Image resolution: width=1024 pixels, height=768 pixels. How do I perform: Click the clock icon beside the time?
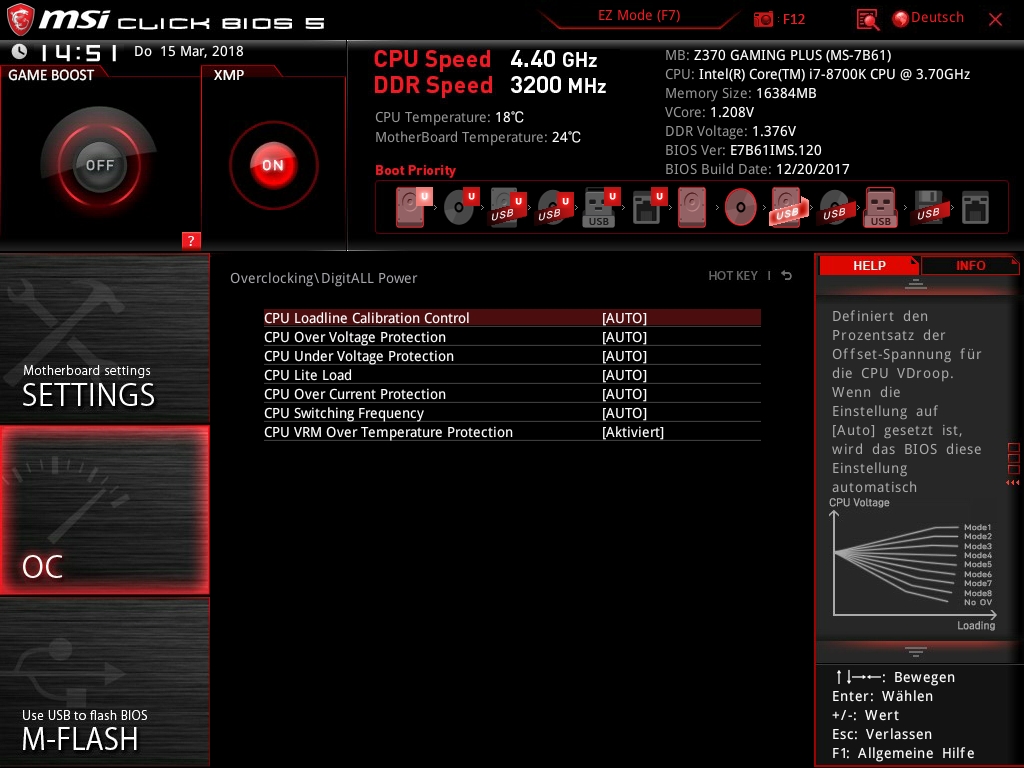click(x=20, y=51)
